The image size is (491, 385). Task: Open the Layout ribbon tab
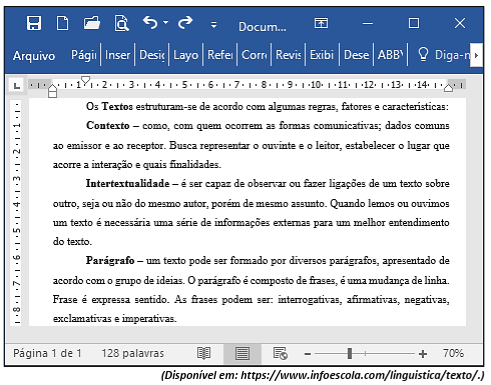186,55
